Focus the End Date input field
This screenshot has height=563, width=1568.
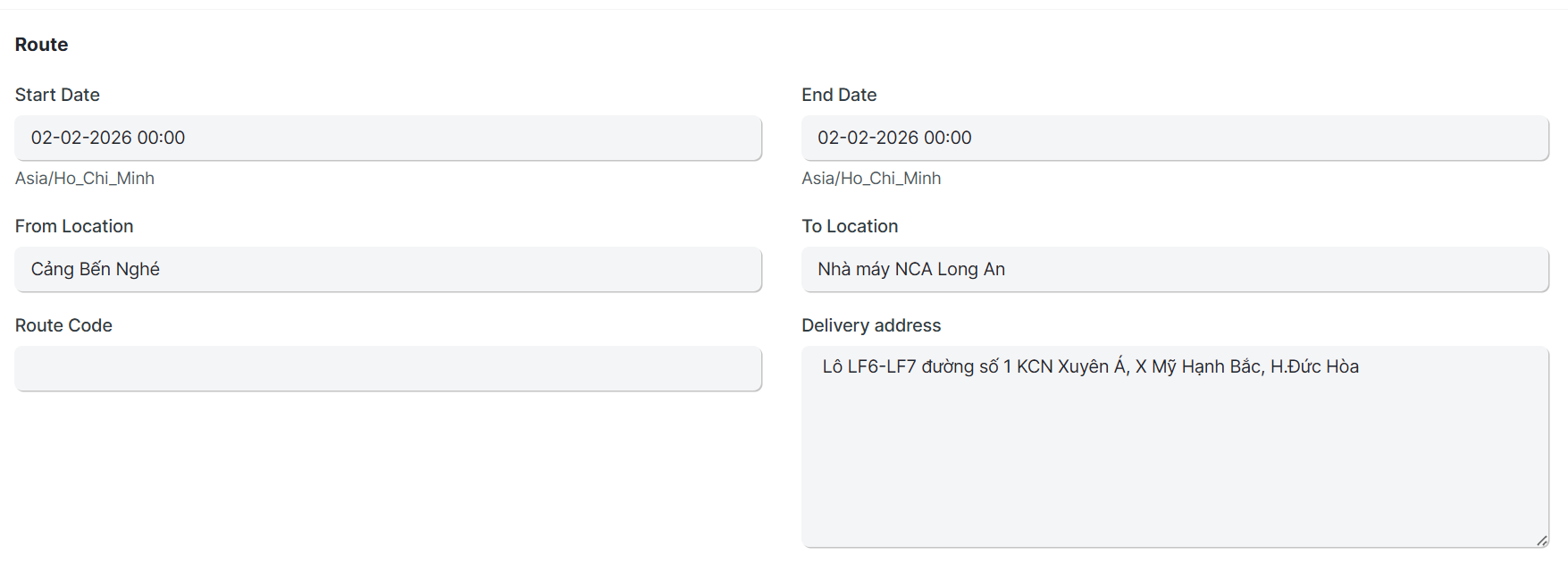tap(1174, 138)
